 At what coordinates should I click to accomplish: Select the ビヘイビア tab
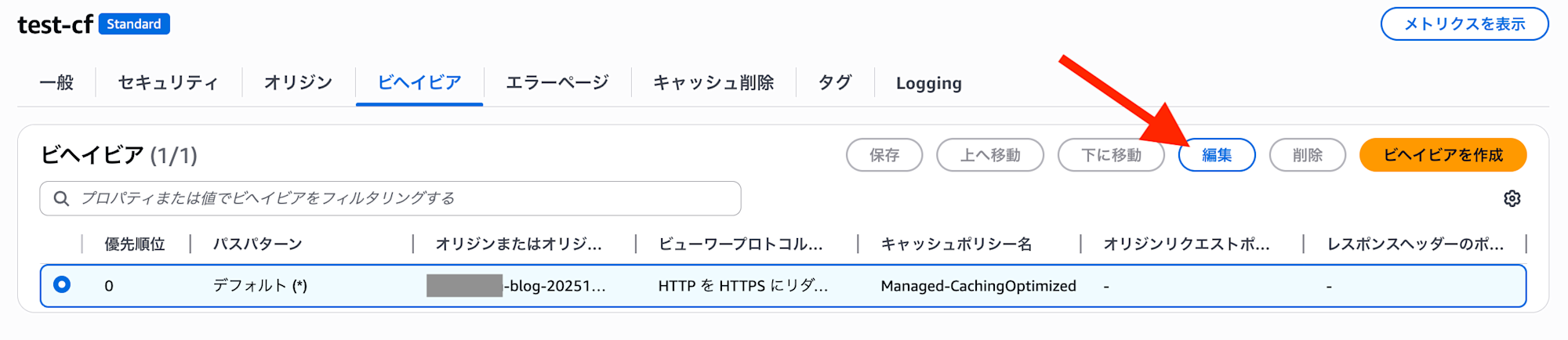coord(419,82)
